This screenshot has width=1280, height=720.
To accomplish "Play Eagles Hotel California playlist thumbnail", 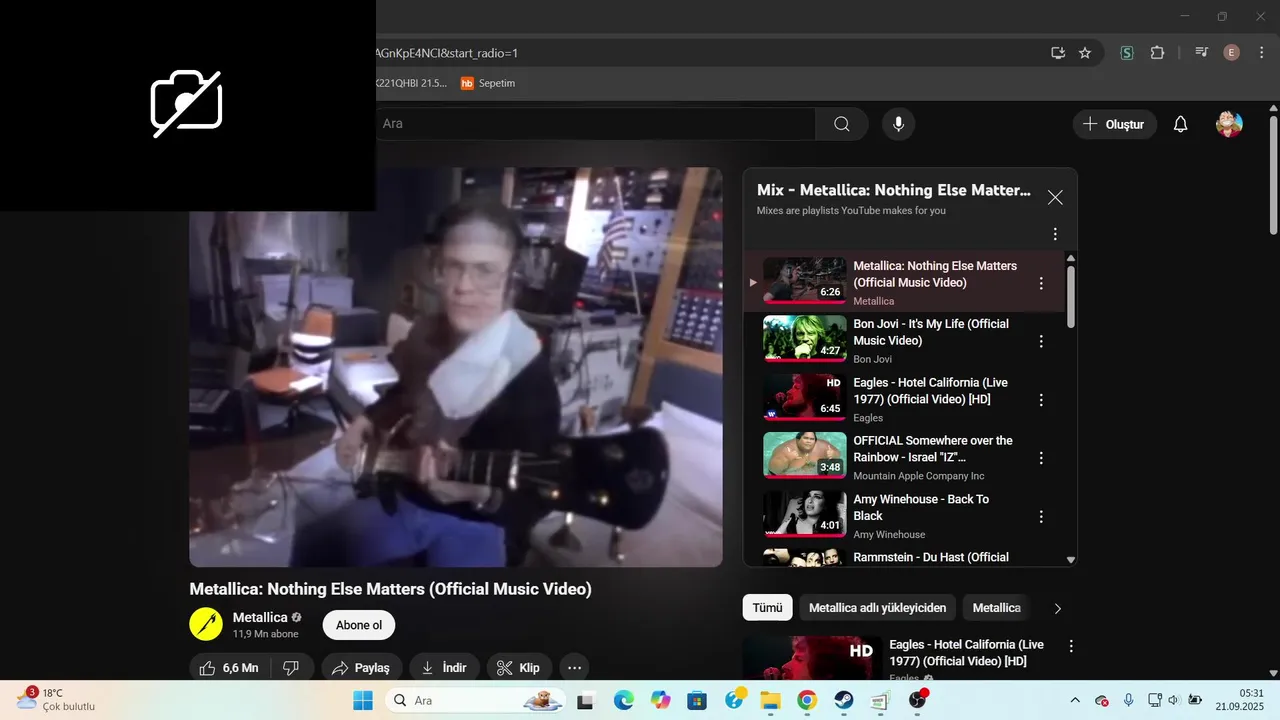I will 804,396.
